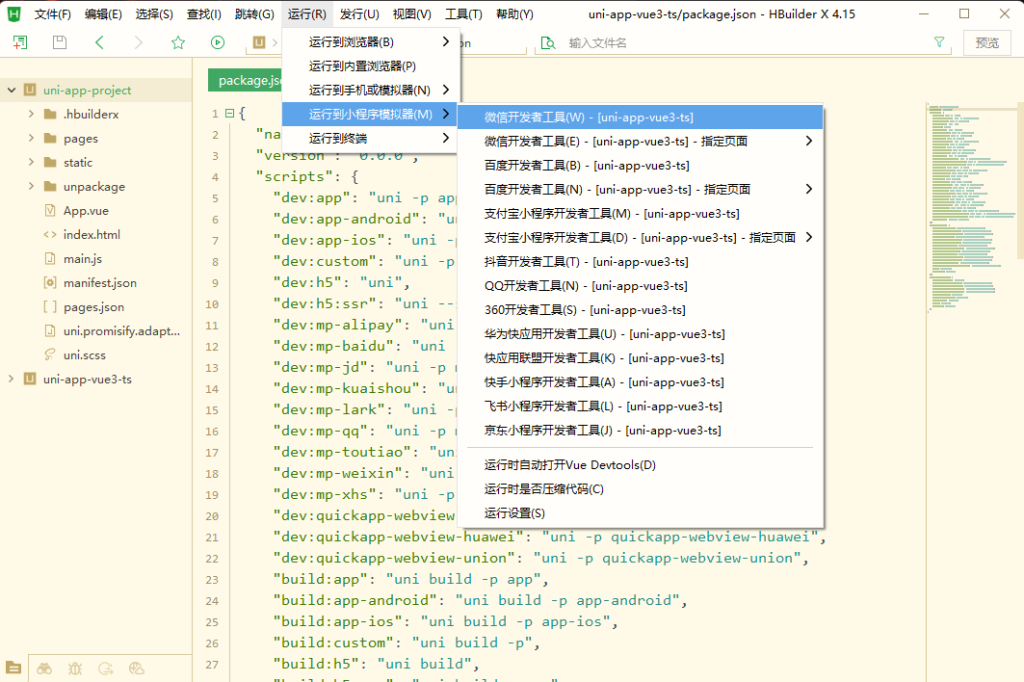Click the star bookmark toolbar icon
The height and width of the screenshot is (682, 1024).
[x=178, y=42]
